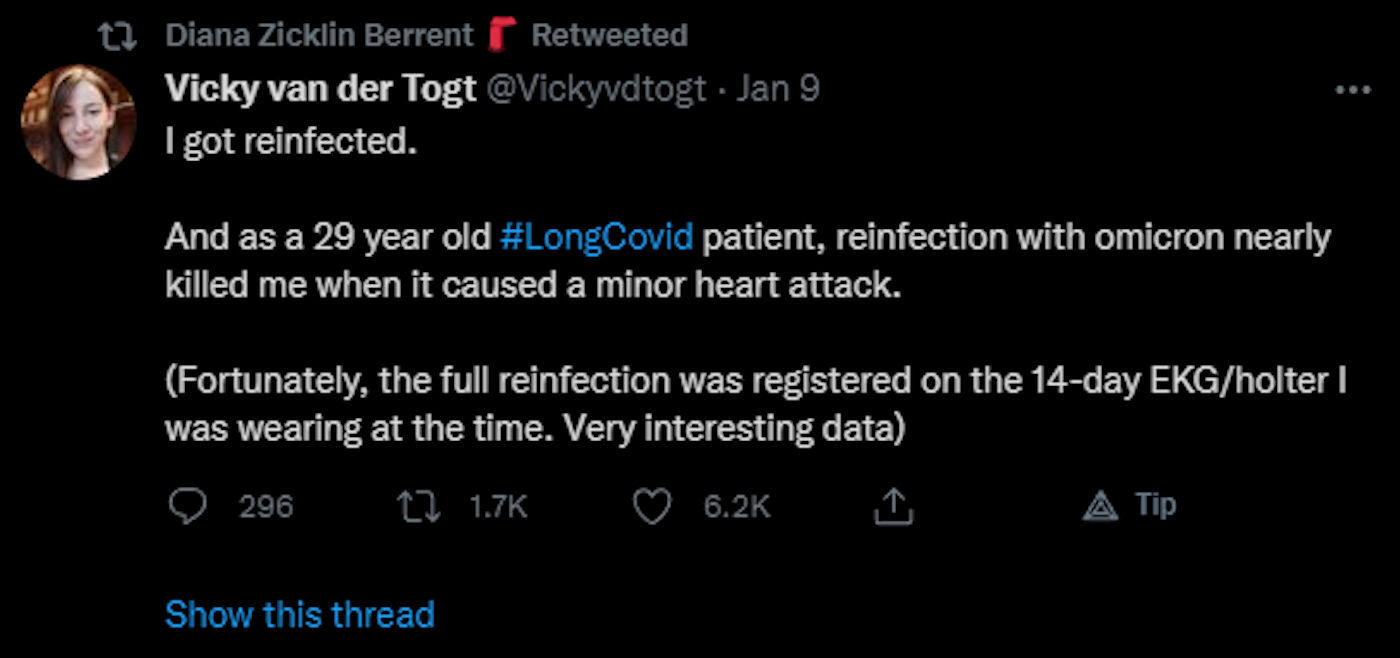Open the Jan 9 timestamp link
This screenshot has width=1400, height=658.
click(x=778, y=90)
